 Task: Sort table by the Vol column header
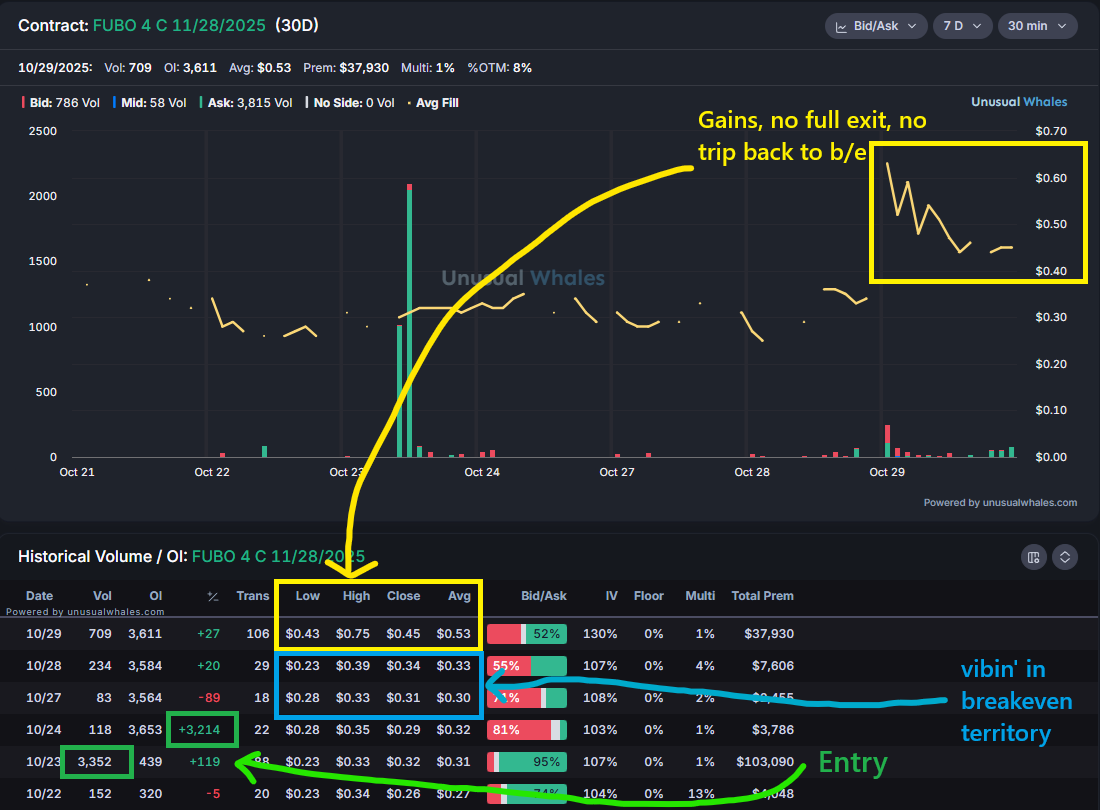(x=102, y=595)
